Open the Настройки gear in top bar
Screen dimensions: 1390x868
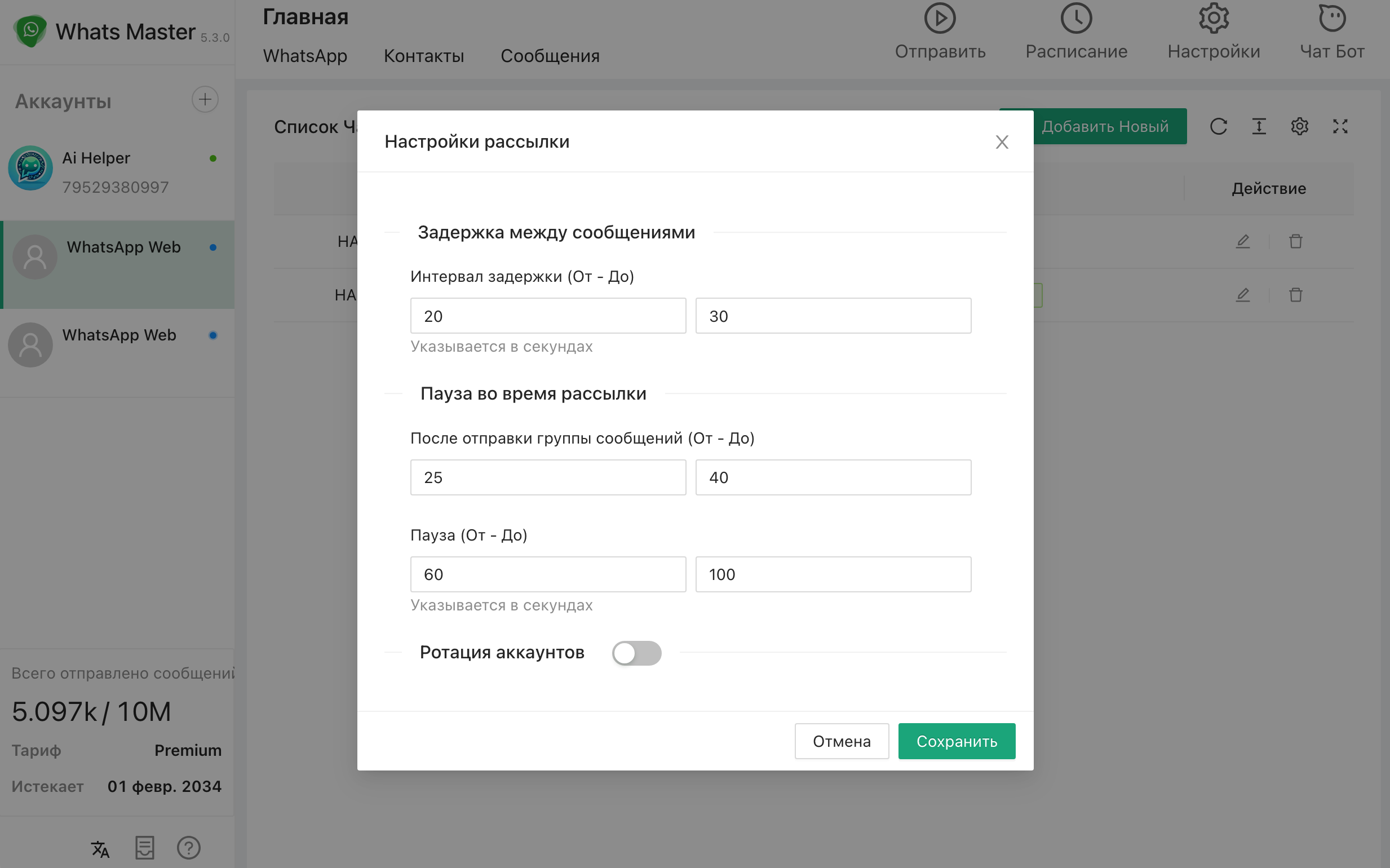1213,19
